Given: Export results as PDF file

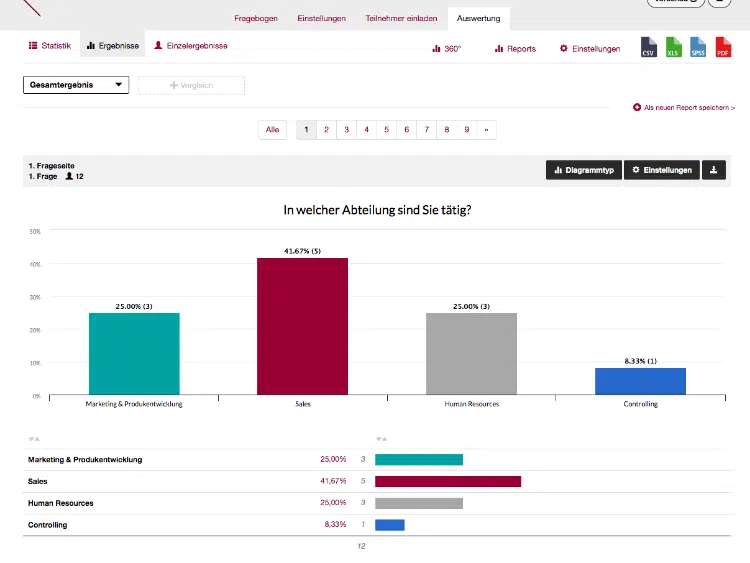Looking at the screenshot, I should 723,47.
